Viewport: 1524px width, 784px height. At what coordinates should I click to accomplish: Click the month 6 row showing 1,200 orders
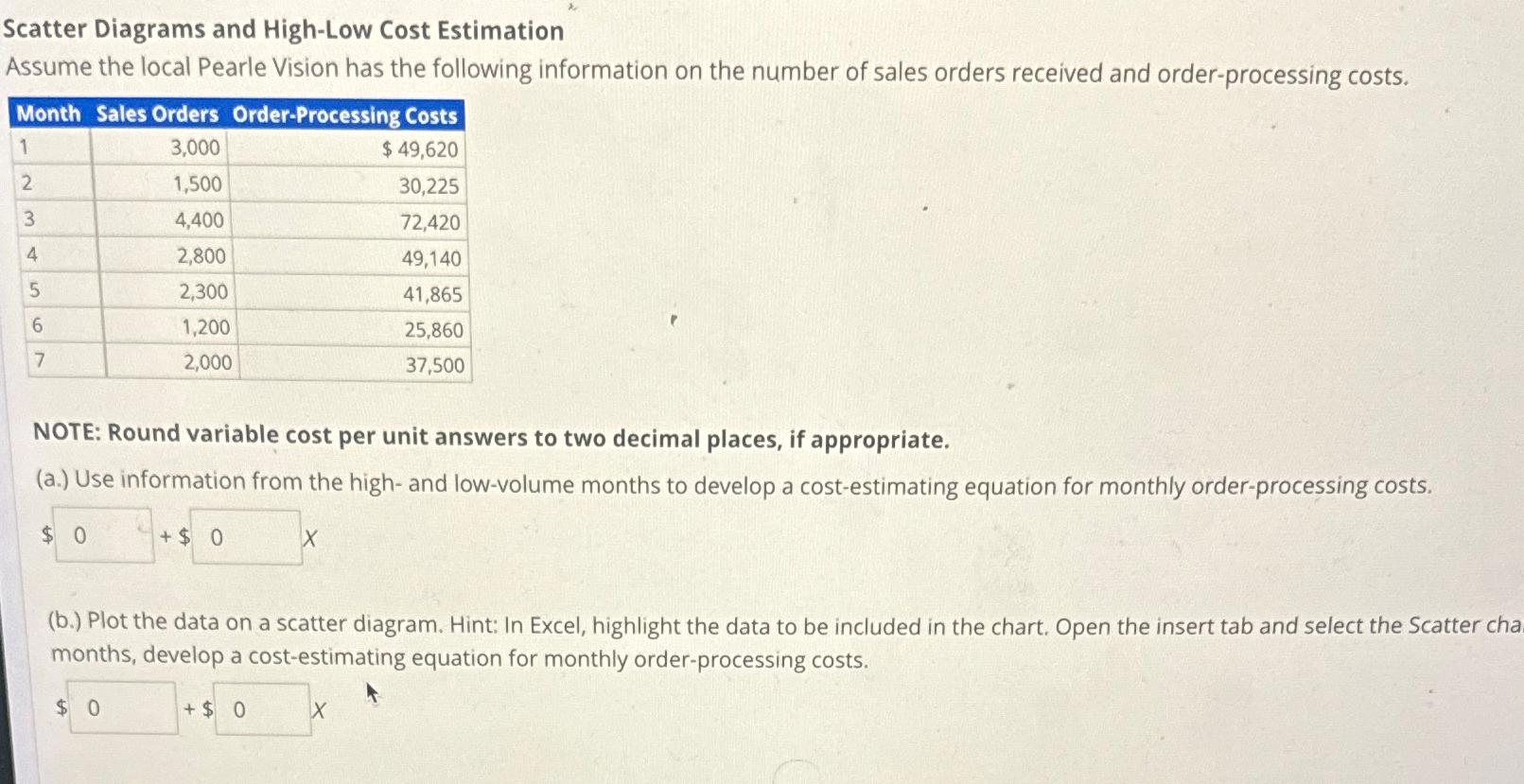[x=204, y=328]
